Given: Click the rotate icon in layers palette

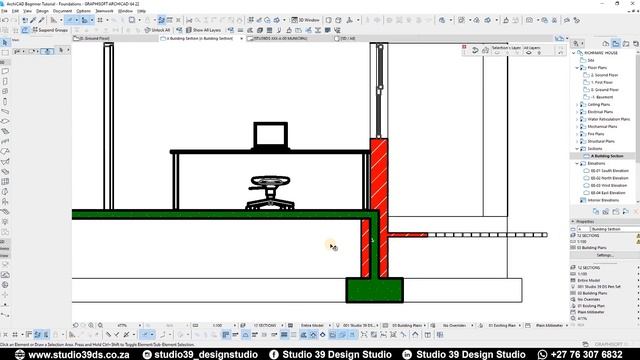Looking at the screenshot, I should pyautogui.click(x=475, y=51).
